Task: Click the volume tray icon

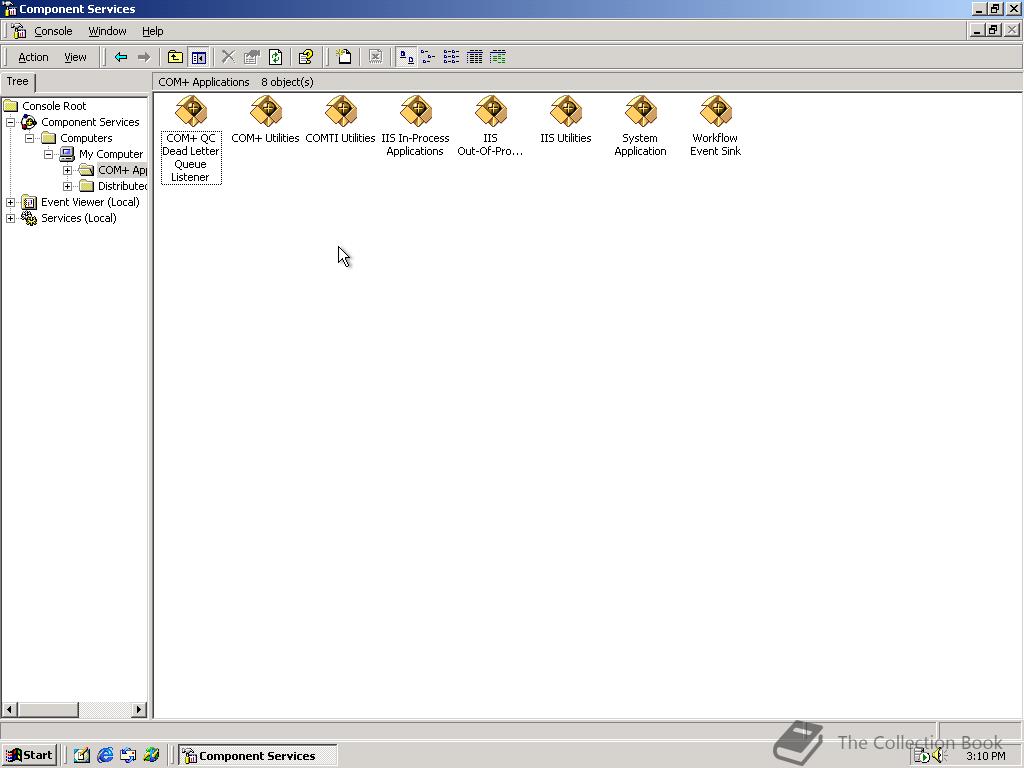Action: pos(940,756)
